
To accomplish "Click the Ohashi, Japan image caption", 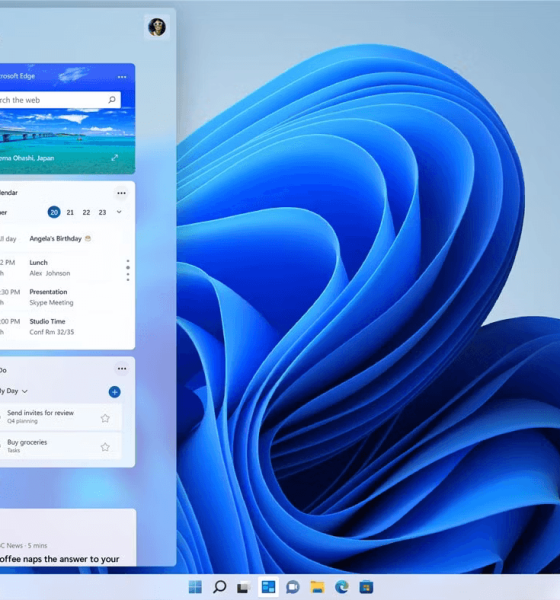I will (x=27, y=158).
